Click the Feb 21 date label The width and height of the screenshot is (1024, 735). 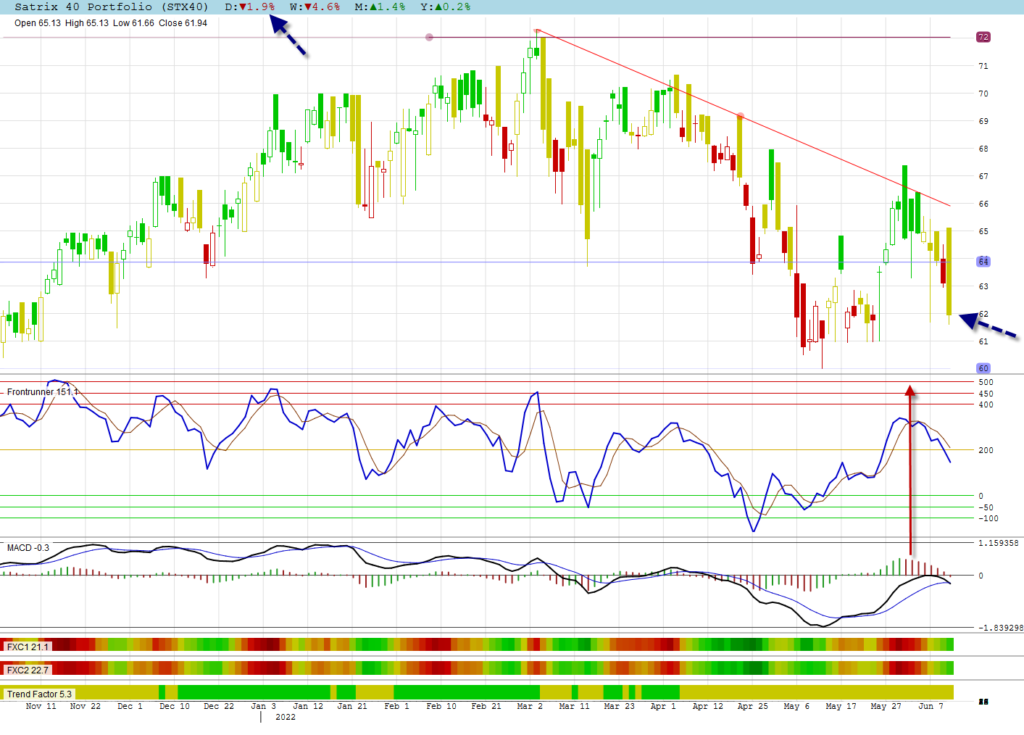[x=486, y=706]
